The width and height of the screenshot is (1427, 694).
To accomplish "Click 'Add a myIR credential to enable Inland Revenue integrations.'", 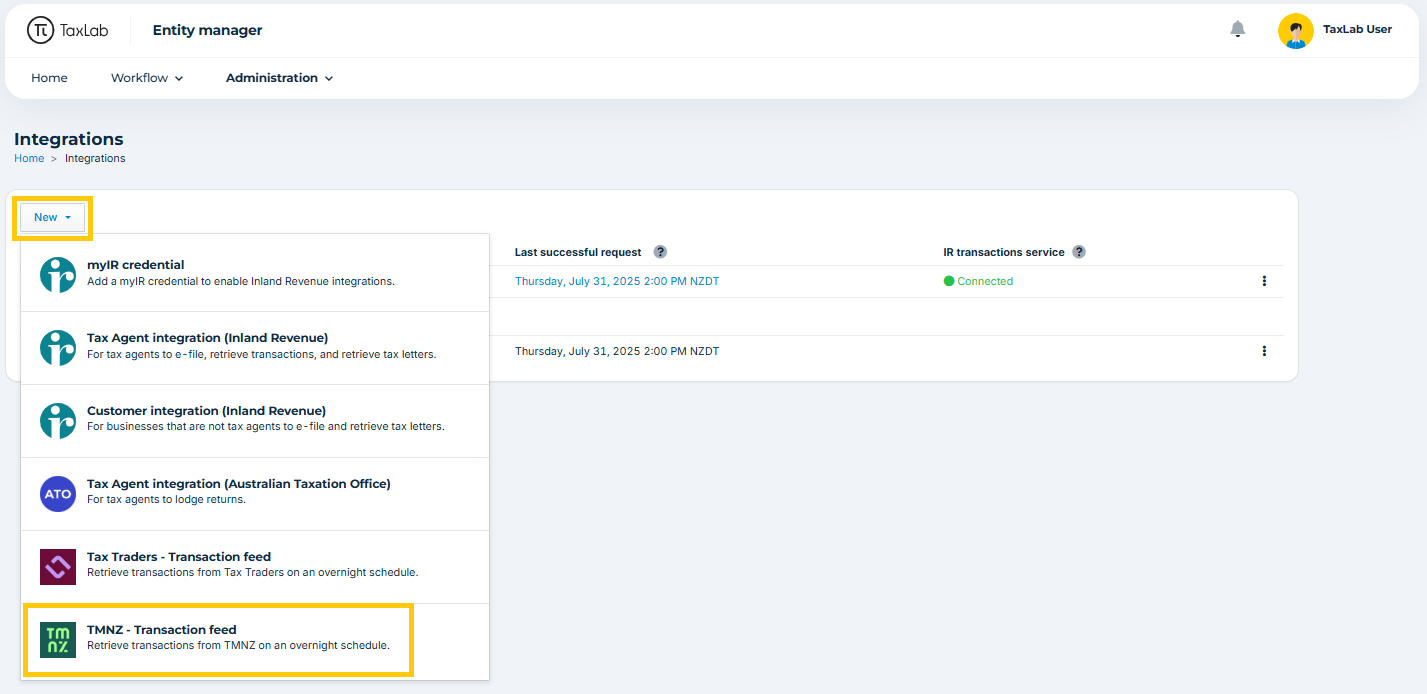I will coord(241,281).
